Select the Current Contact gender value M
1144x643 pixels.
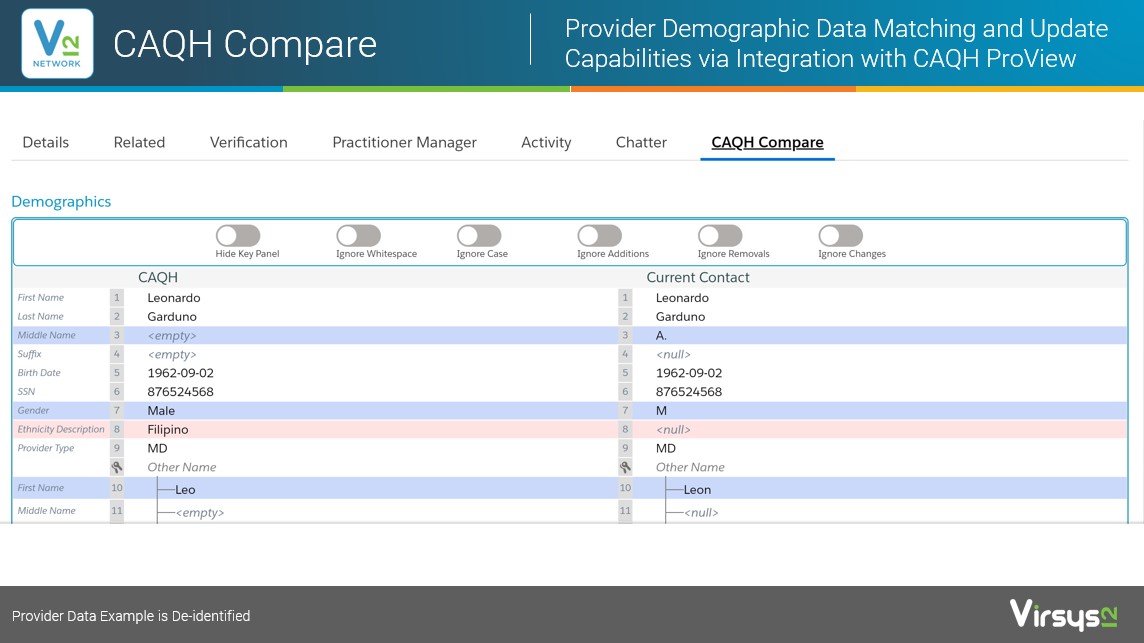(x=661, y=411)
